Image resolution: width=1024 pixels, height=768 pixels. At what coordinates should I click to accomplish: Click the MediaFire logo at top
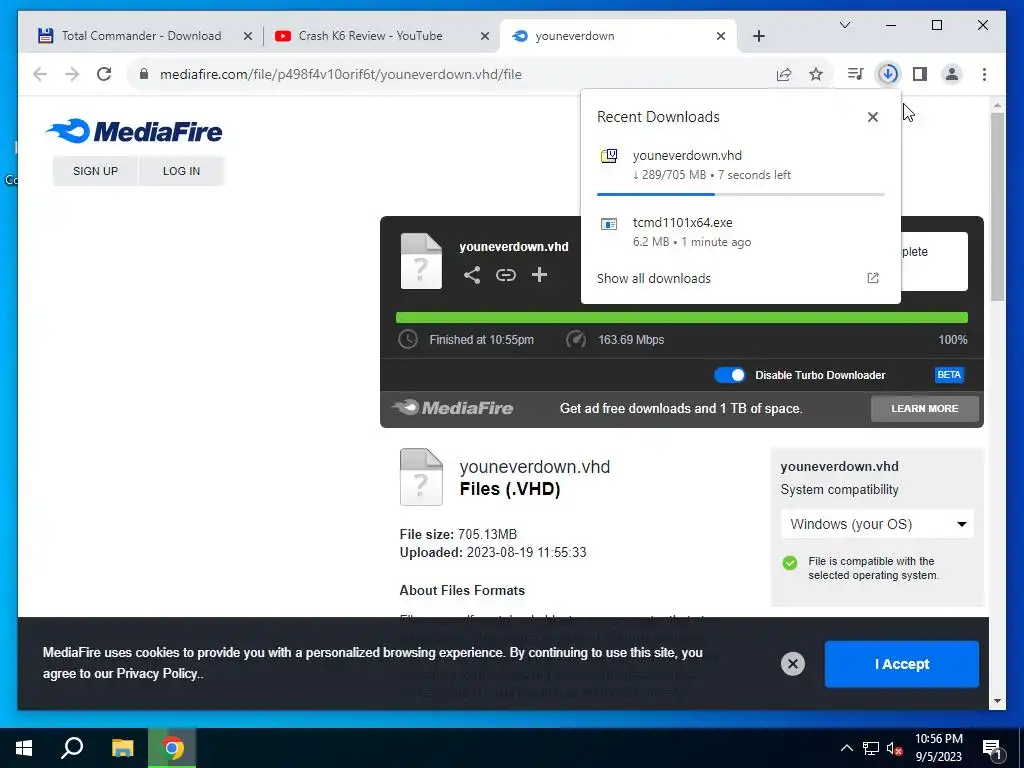point(134,131)
